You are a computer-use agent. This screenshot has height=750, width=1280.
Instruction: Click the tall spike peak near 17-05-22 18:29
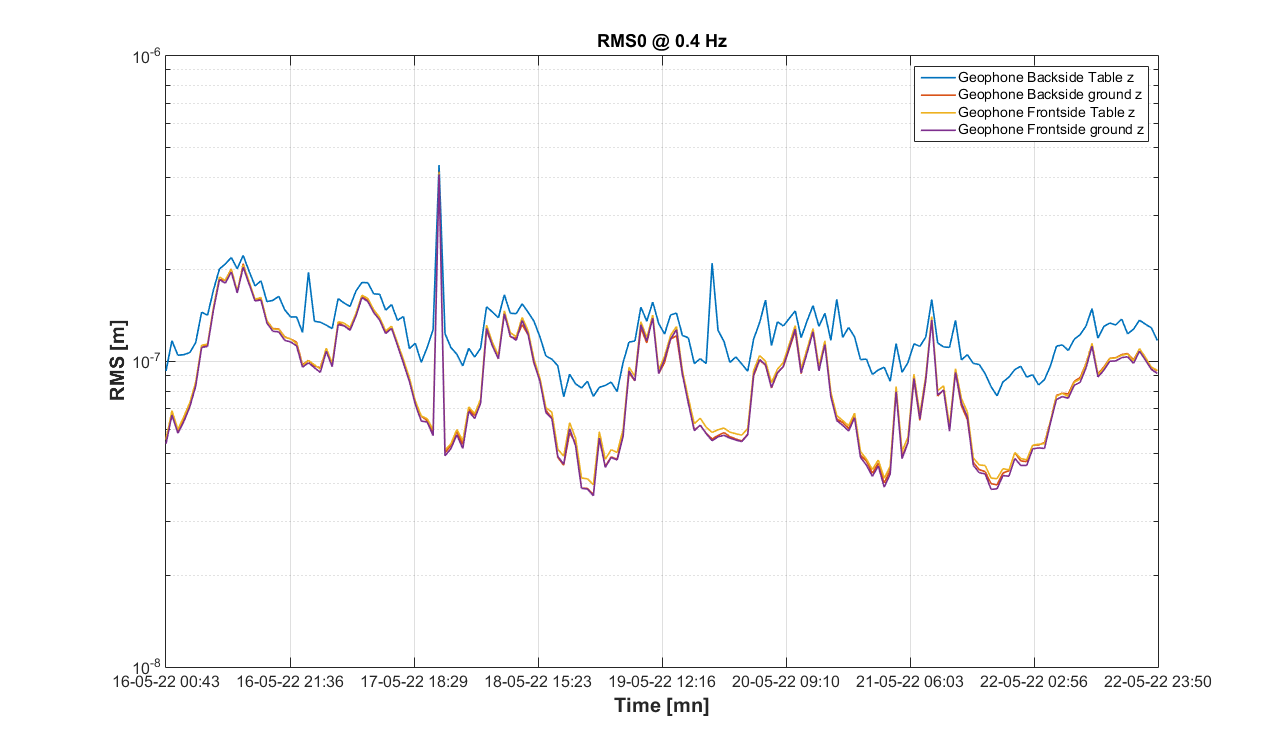click(439, 167)
